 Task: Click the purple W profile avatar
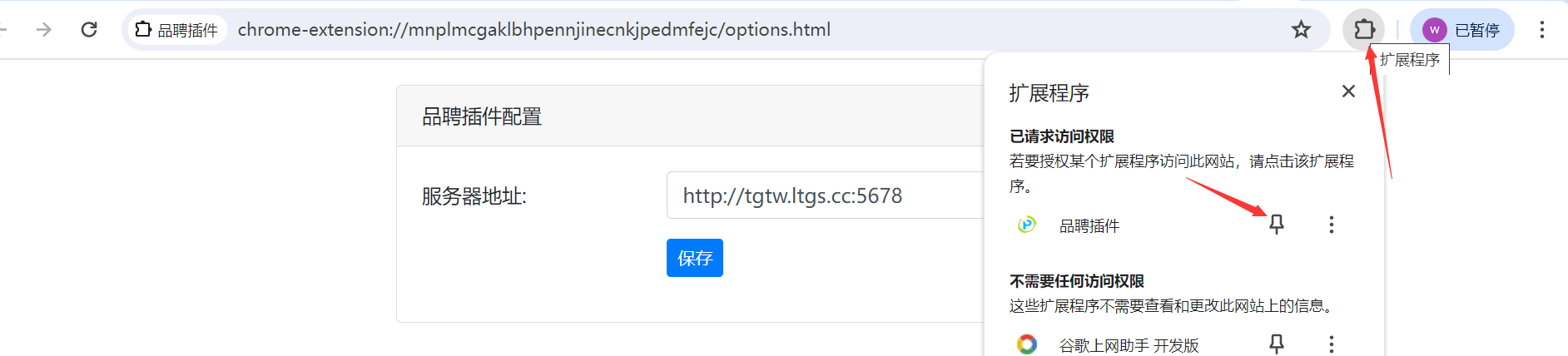click(1434, 30)
